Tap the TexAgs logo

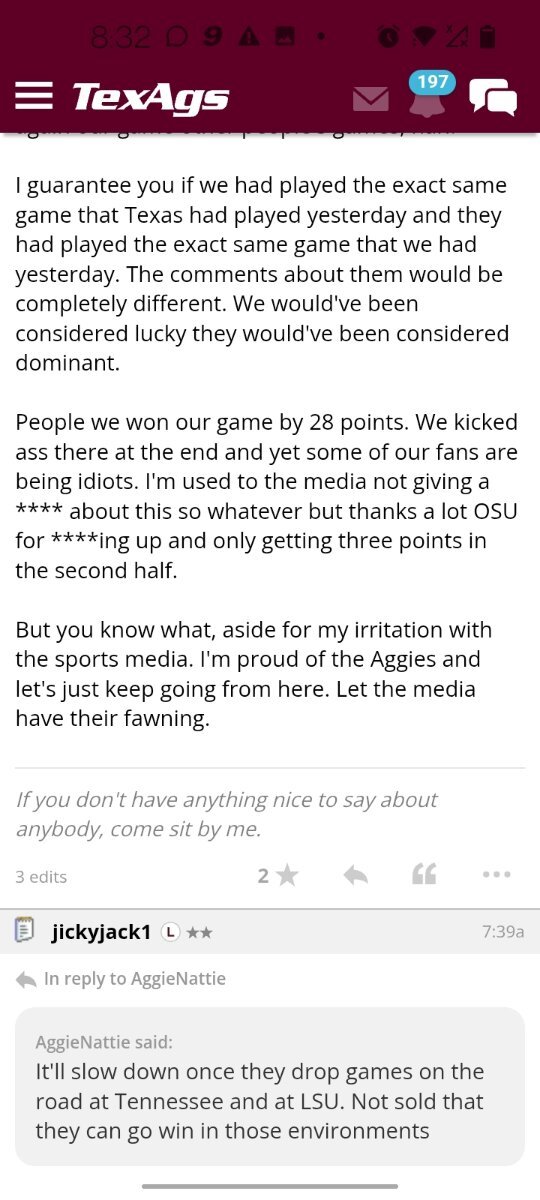point(151,98)
